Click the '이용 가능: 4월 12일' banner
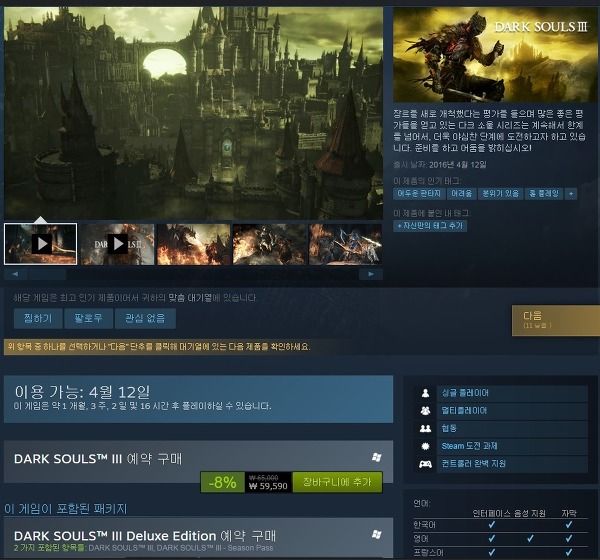Screen dimensions: 600x560 click(198, 399)
